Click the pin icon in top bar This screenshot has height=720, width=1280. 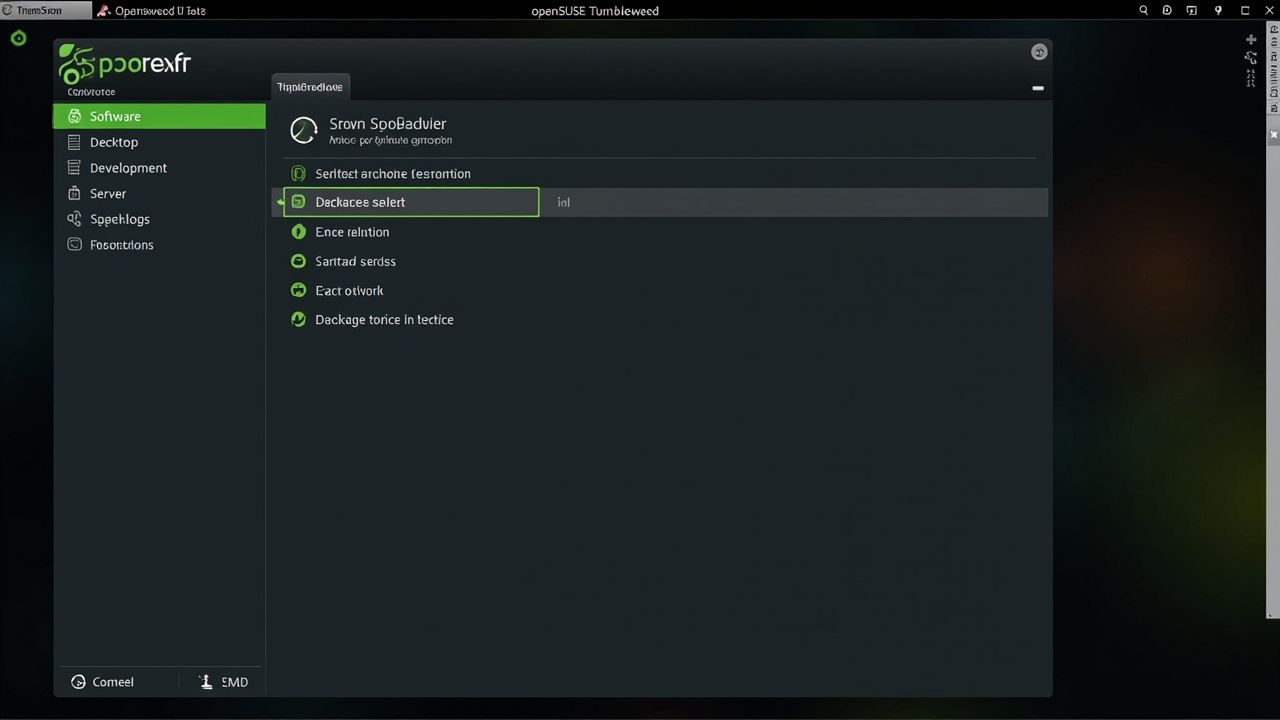click(x=1218, y=10)
